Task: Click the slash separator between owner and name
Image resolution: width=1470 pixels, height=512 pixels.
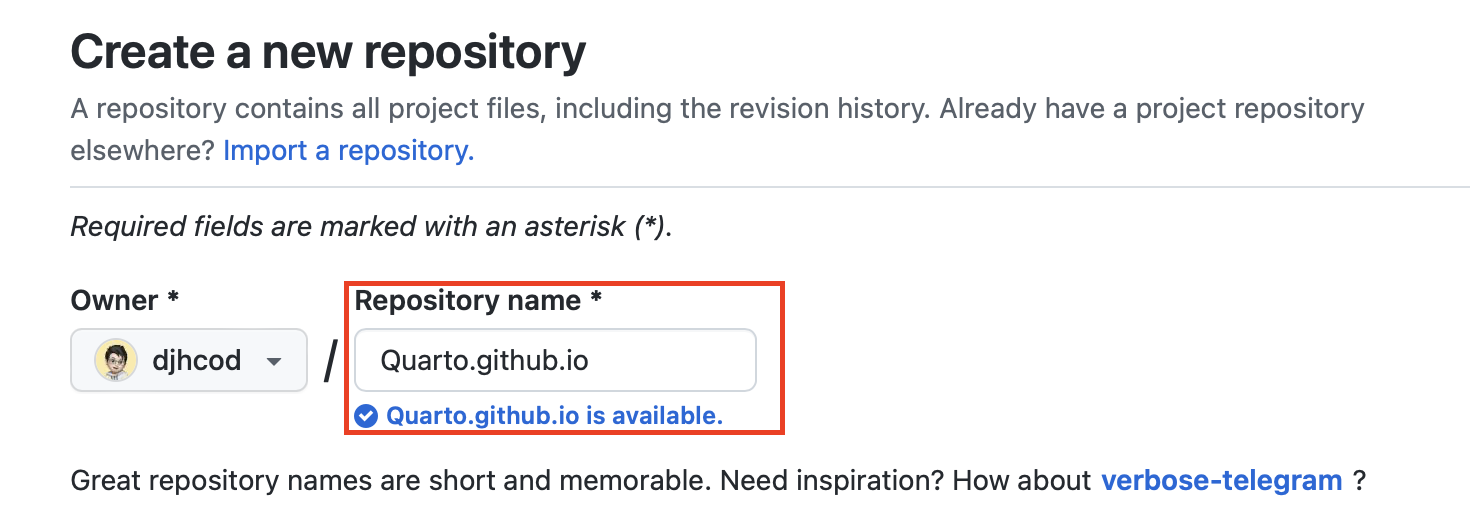Action: point(331,362)
